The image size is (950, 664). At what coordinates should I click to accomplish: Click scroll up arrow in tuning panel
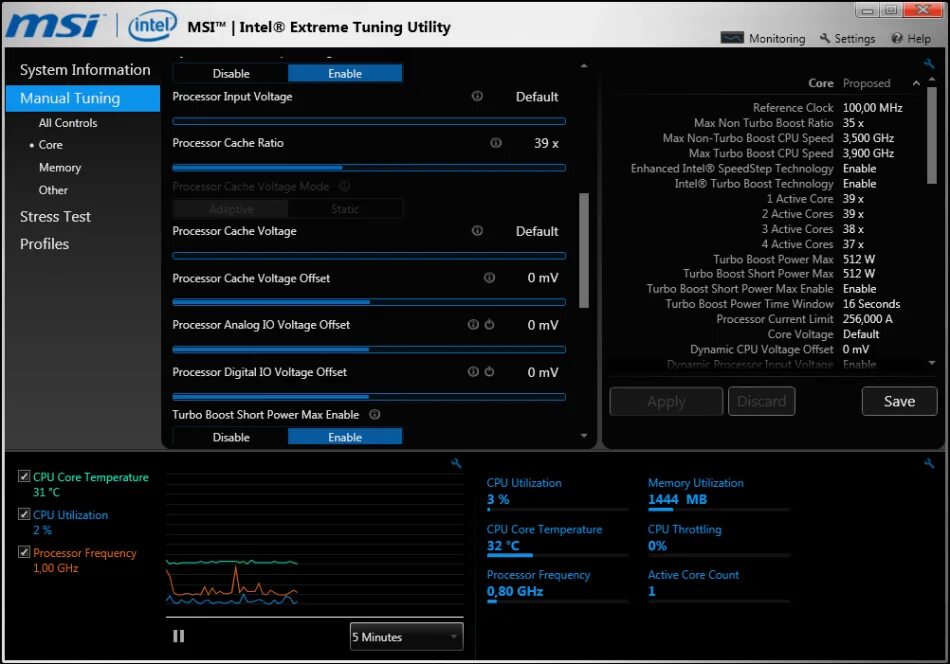tap(583, 65)
